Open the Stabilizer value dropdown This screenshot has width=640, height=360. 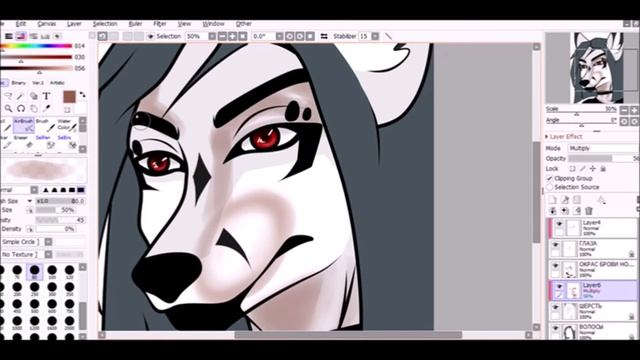click(375, 36)
